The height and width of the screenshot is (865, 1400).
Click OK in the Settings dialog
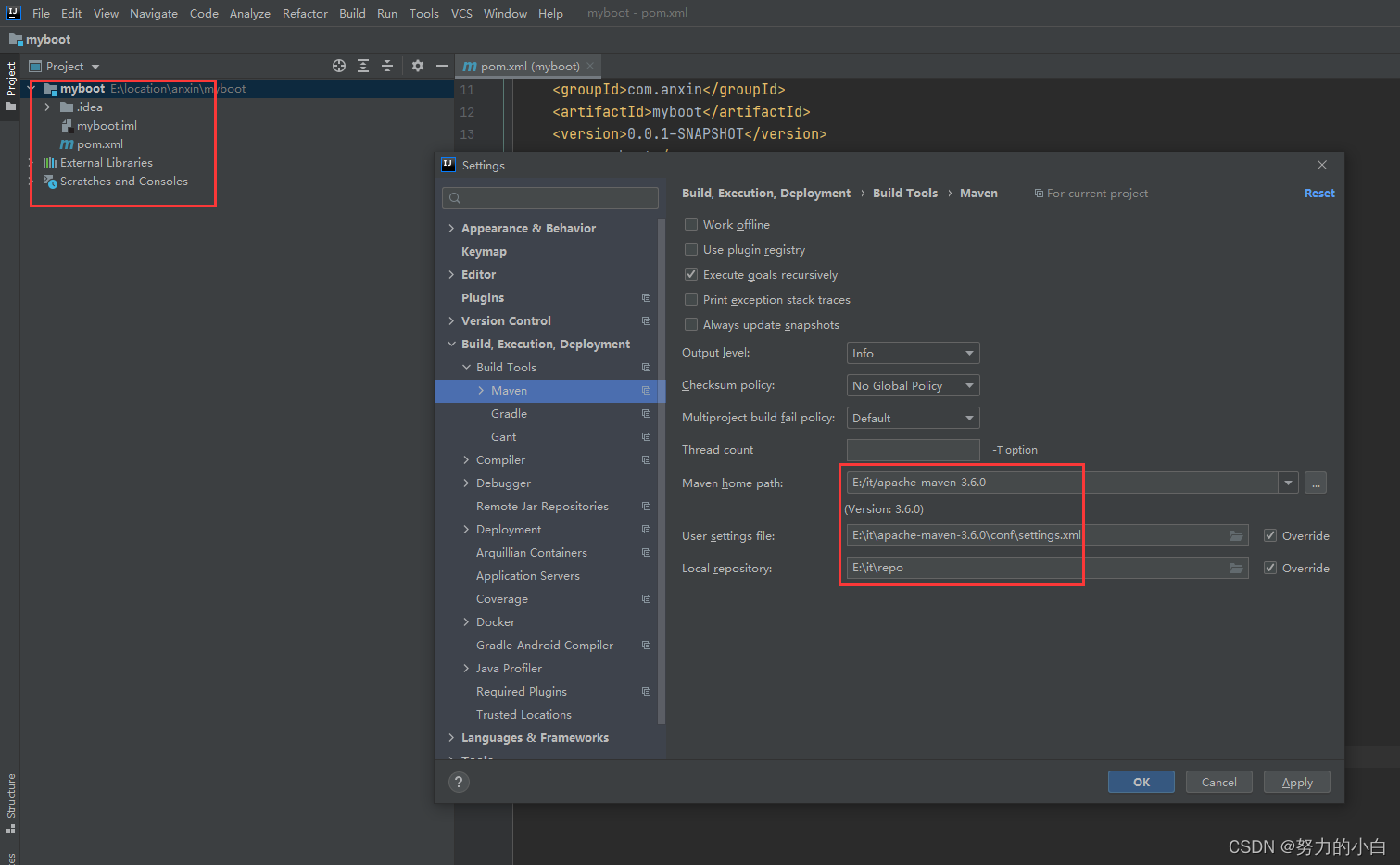1141,783
